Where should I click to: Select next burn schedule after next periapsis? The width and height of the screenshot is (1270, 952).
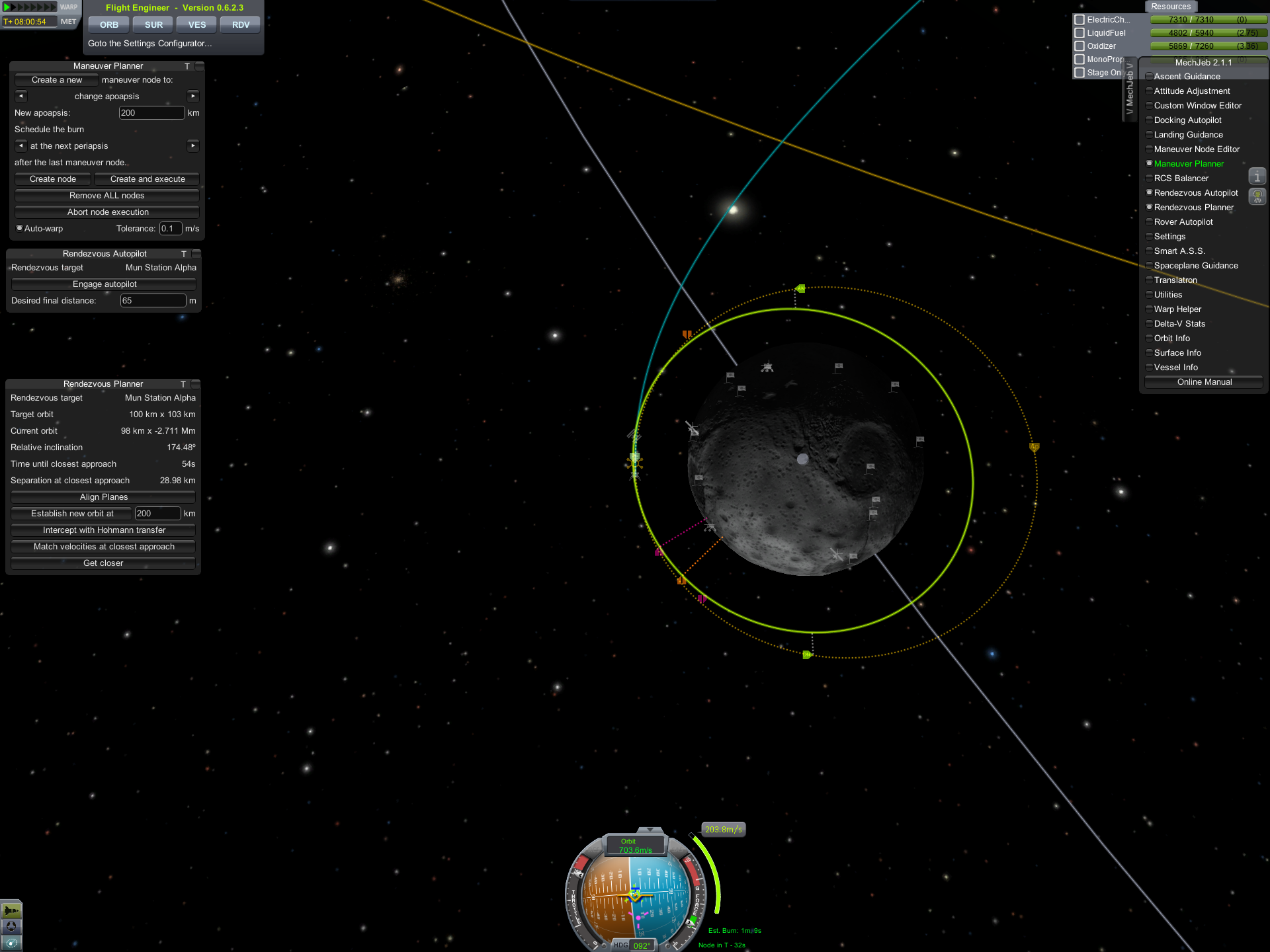coord(193,145)
